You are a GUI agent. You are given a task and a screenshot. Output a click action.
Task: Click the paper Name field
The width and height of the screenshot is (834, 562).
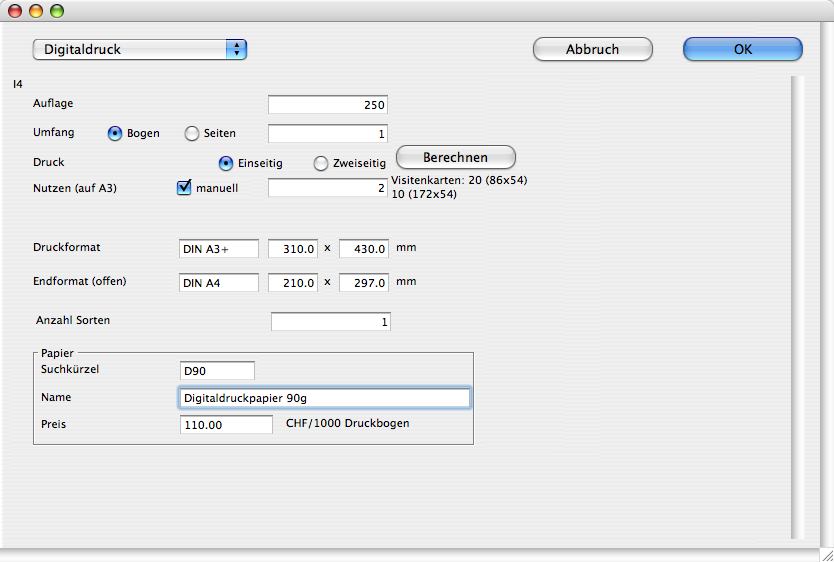[x=324, y=398]
